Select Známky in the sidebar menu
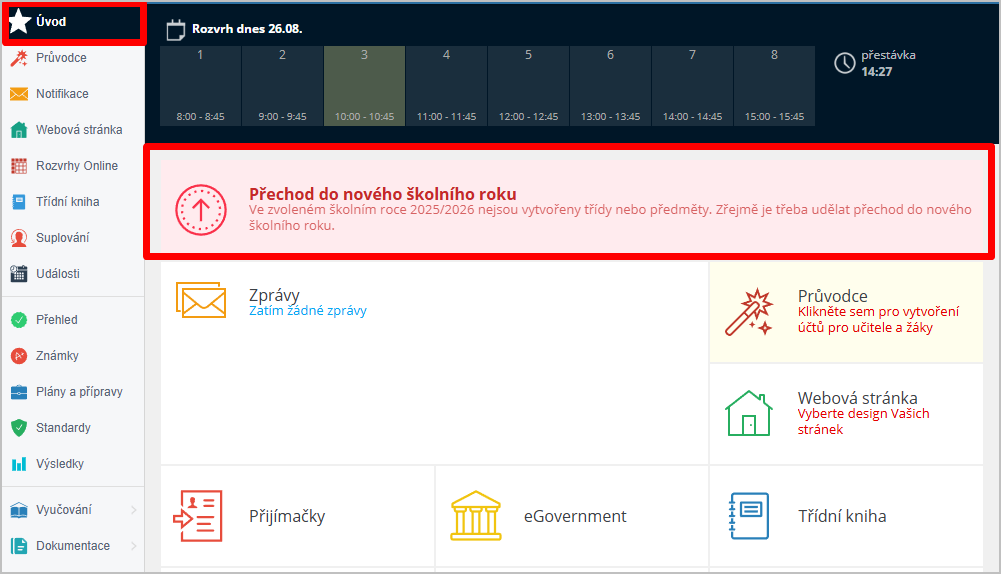Screen dimensions: 1001x574 (x=57, y=356)
